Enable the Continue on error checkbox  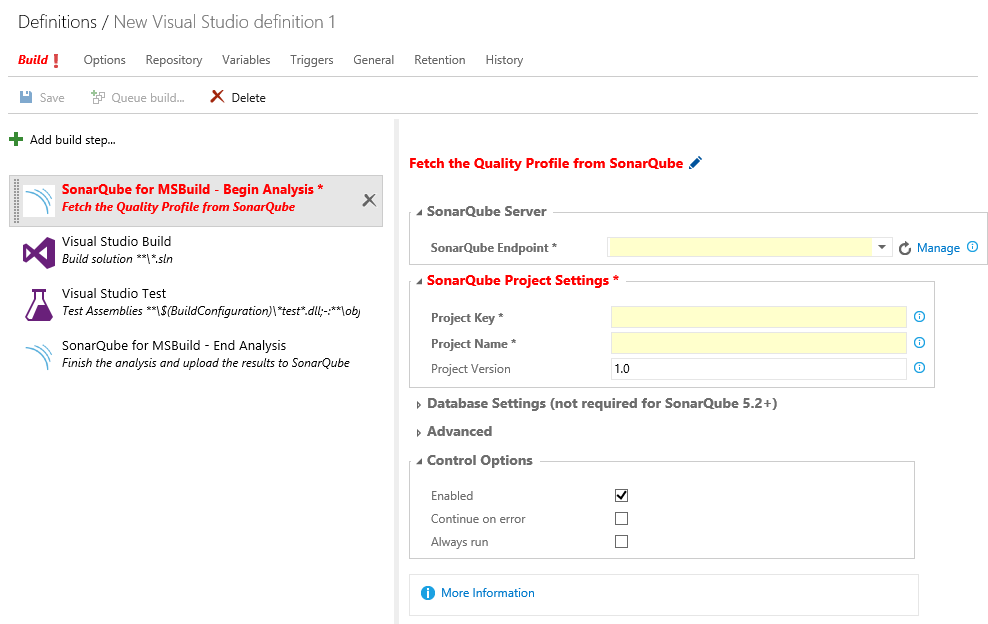point(621,519)
